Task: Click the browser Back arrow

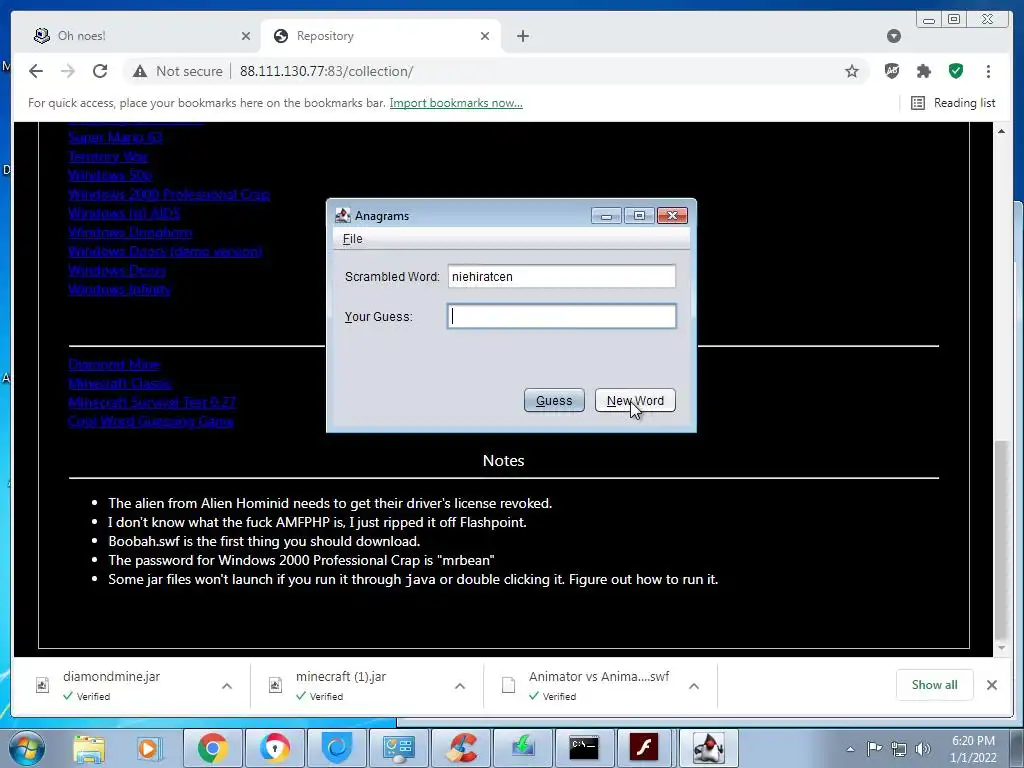Action: click(x=36, y=71)
